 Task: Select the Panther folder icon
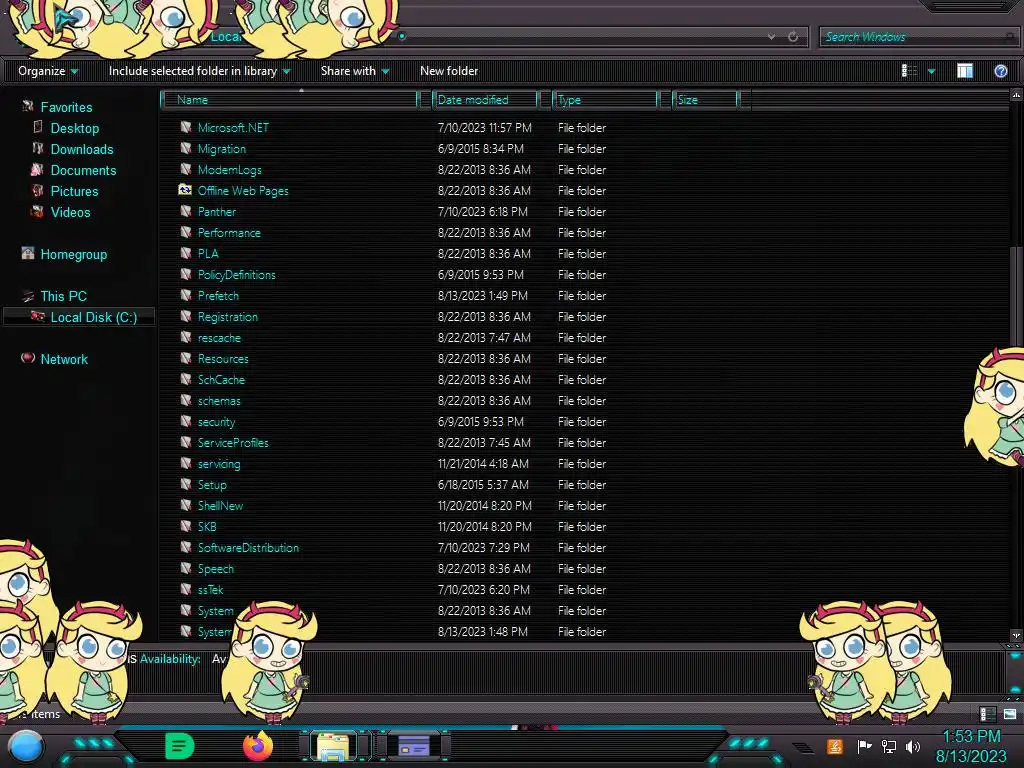click(185, 211)
